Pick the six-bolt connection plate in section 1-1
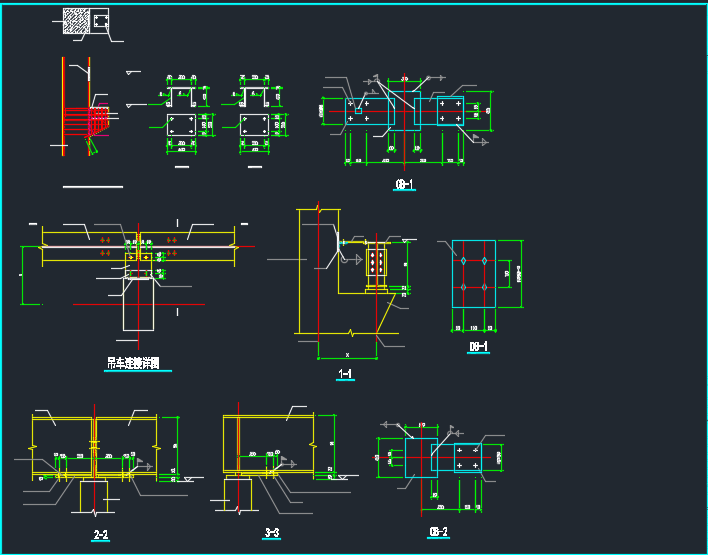This screenshot has height=555, width=708. [x=376, y=262]
